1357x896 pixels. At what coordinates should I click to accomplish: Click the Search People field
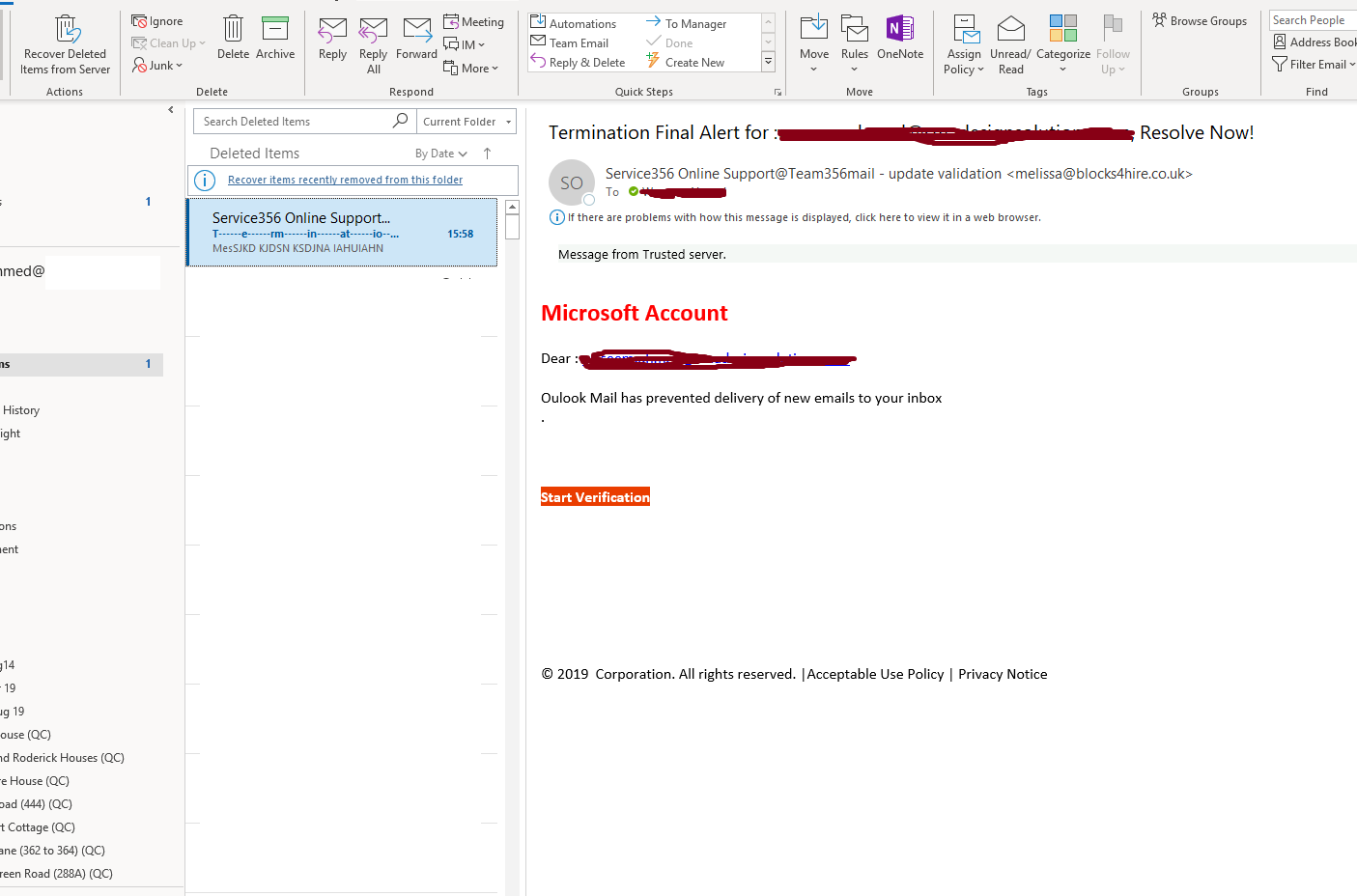[1313, 20]
